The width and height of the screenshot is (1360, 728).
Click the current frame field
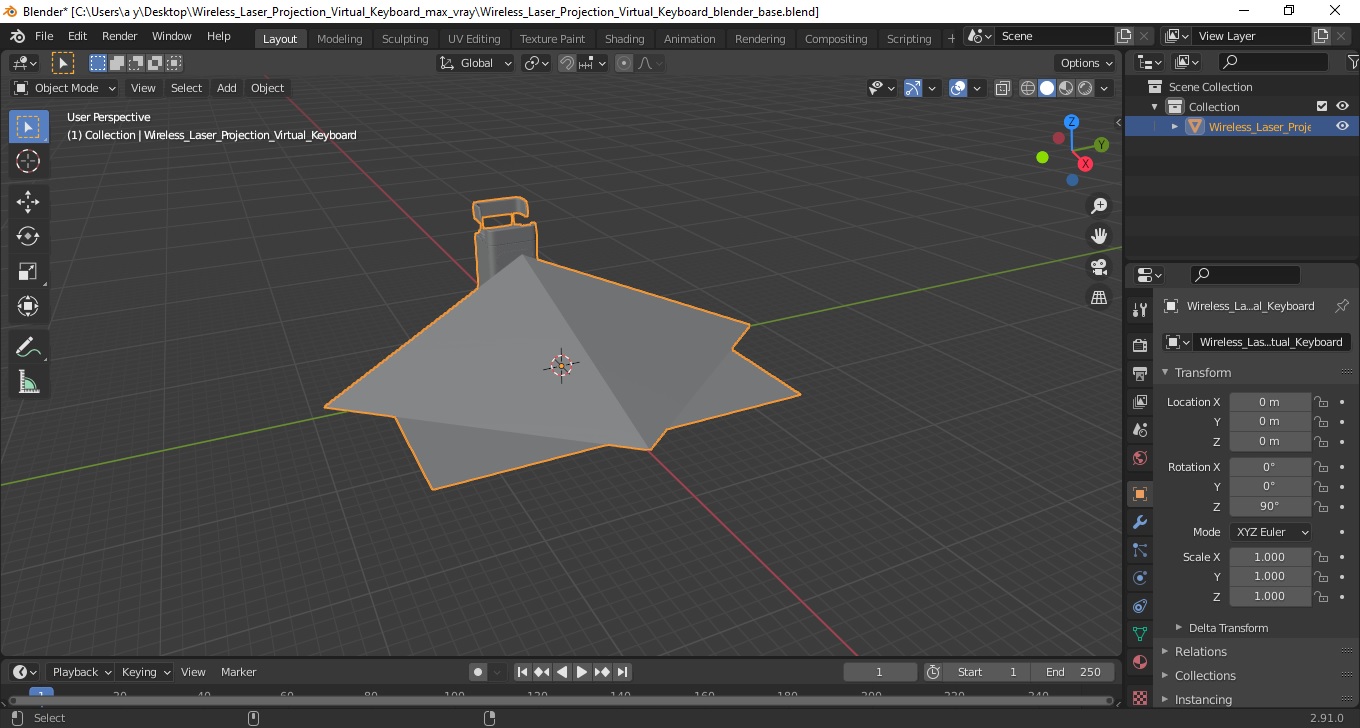880,672
